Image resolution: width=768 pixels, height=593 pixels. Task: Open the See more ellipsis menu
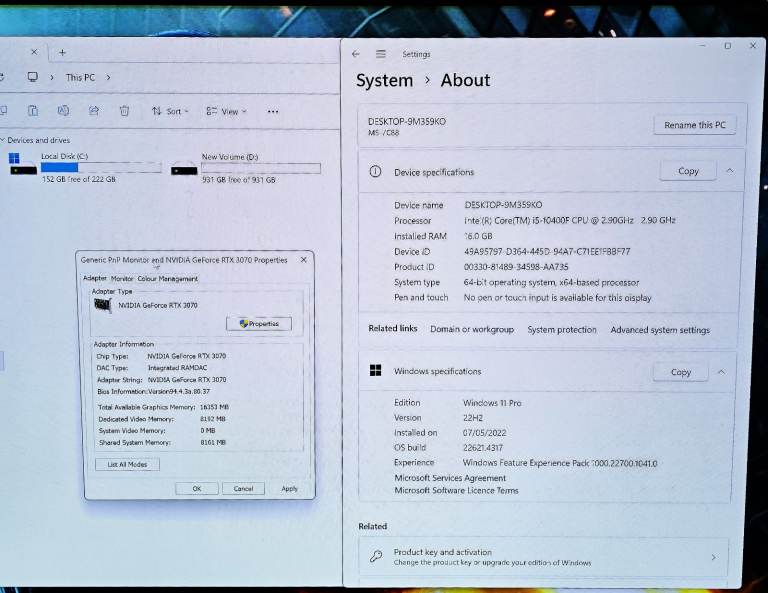[272, 112]
